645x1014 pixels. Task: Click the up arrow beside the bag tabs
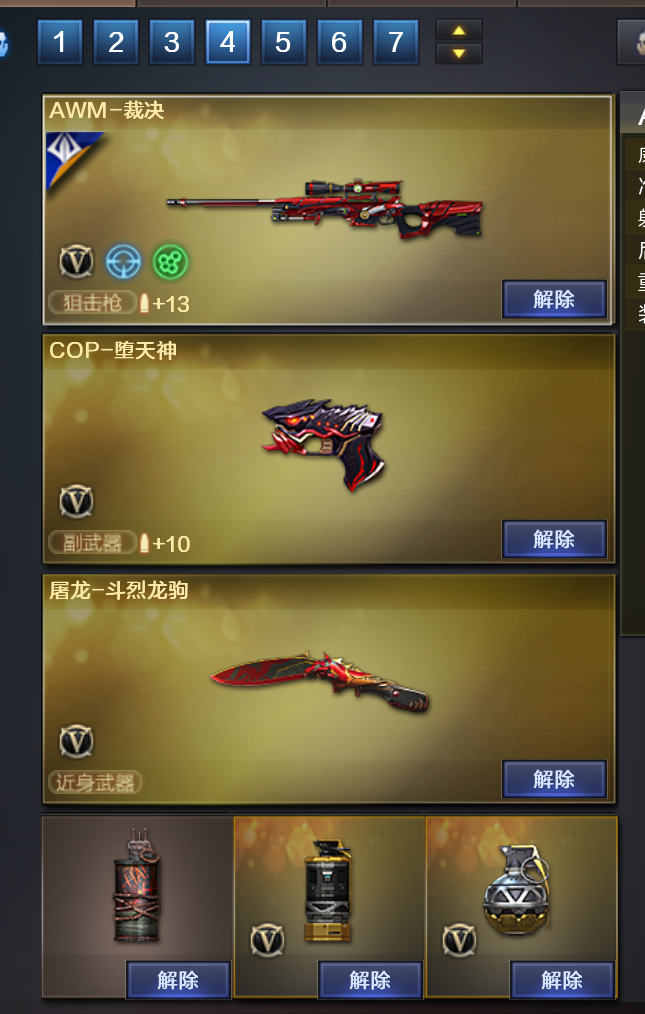[x=459, y=30]
